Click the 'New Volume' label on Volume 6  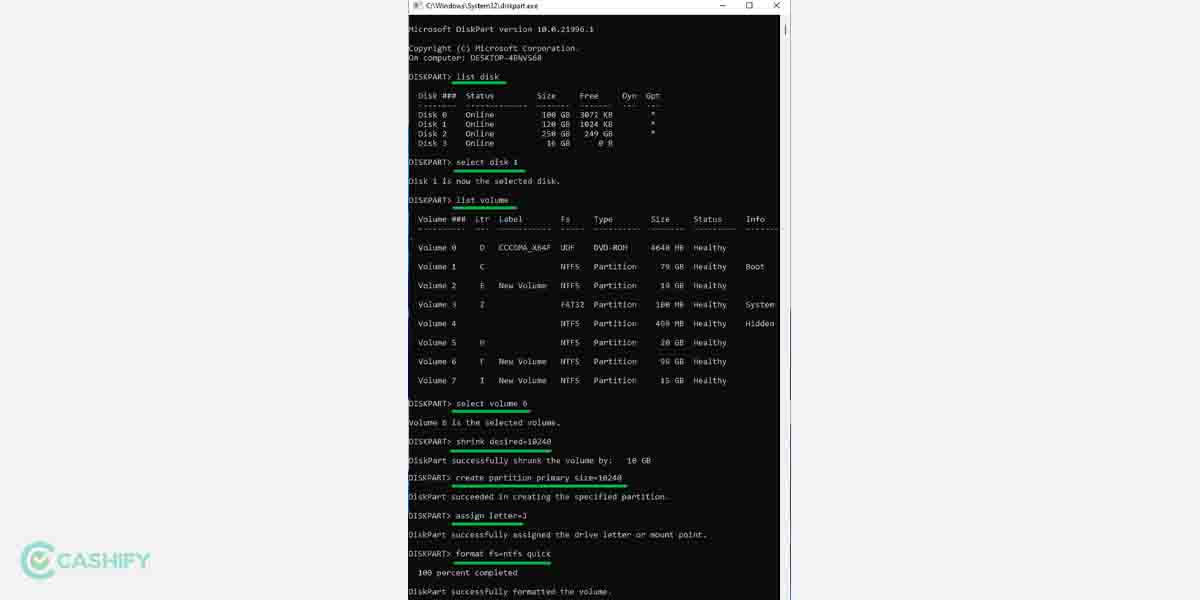coord(520,361)
